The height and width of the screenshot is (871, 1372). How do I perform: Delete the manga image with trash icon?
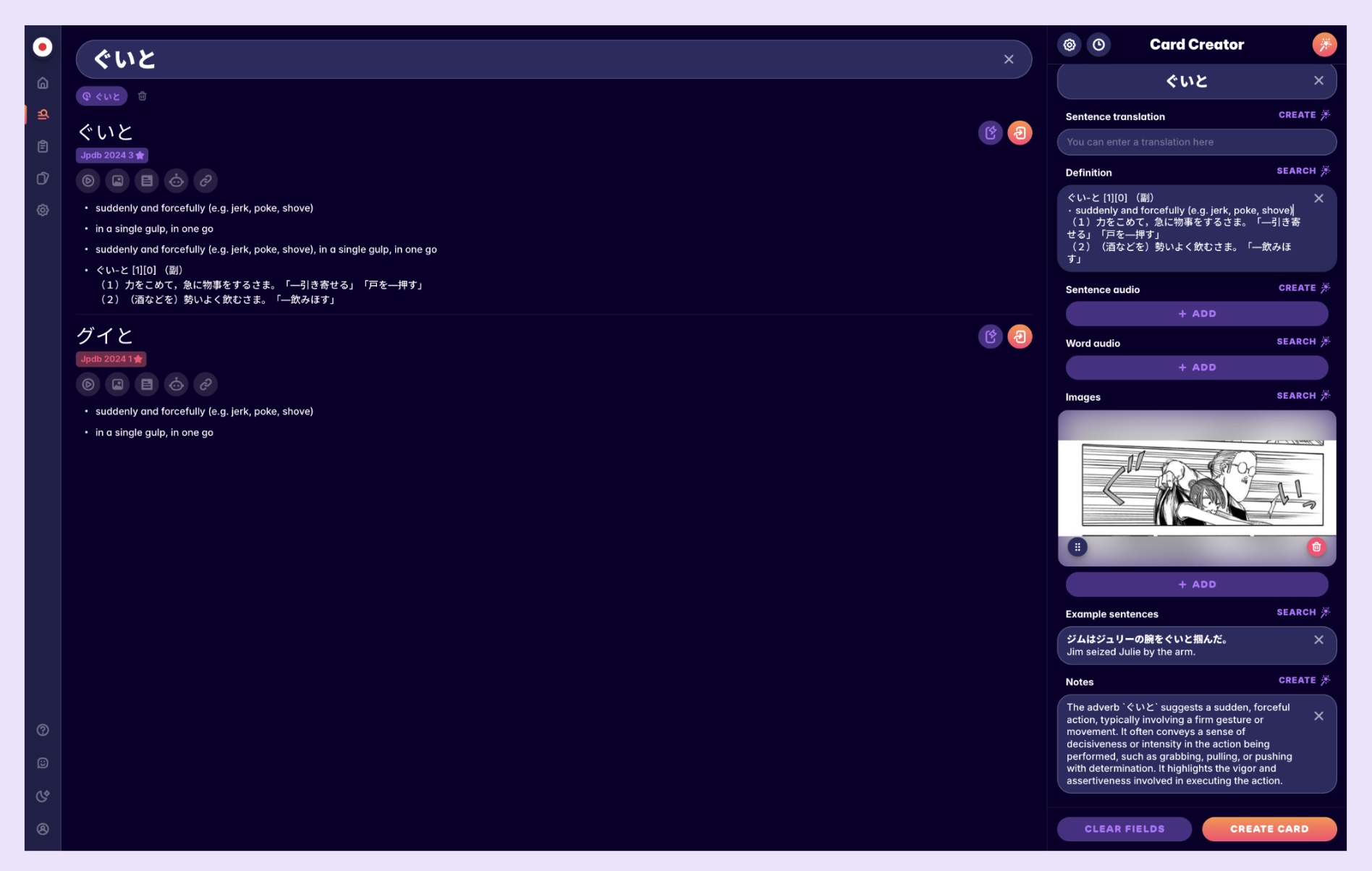[1316, 548]
